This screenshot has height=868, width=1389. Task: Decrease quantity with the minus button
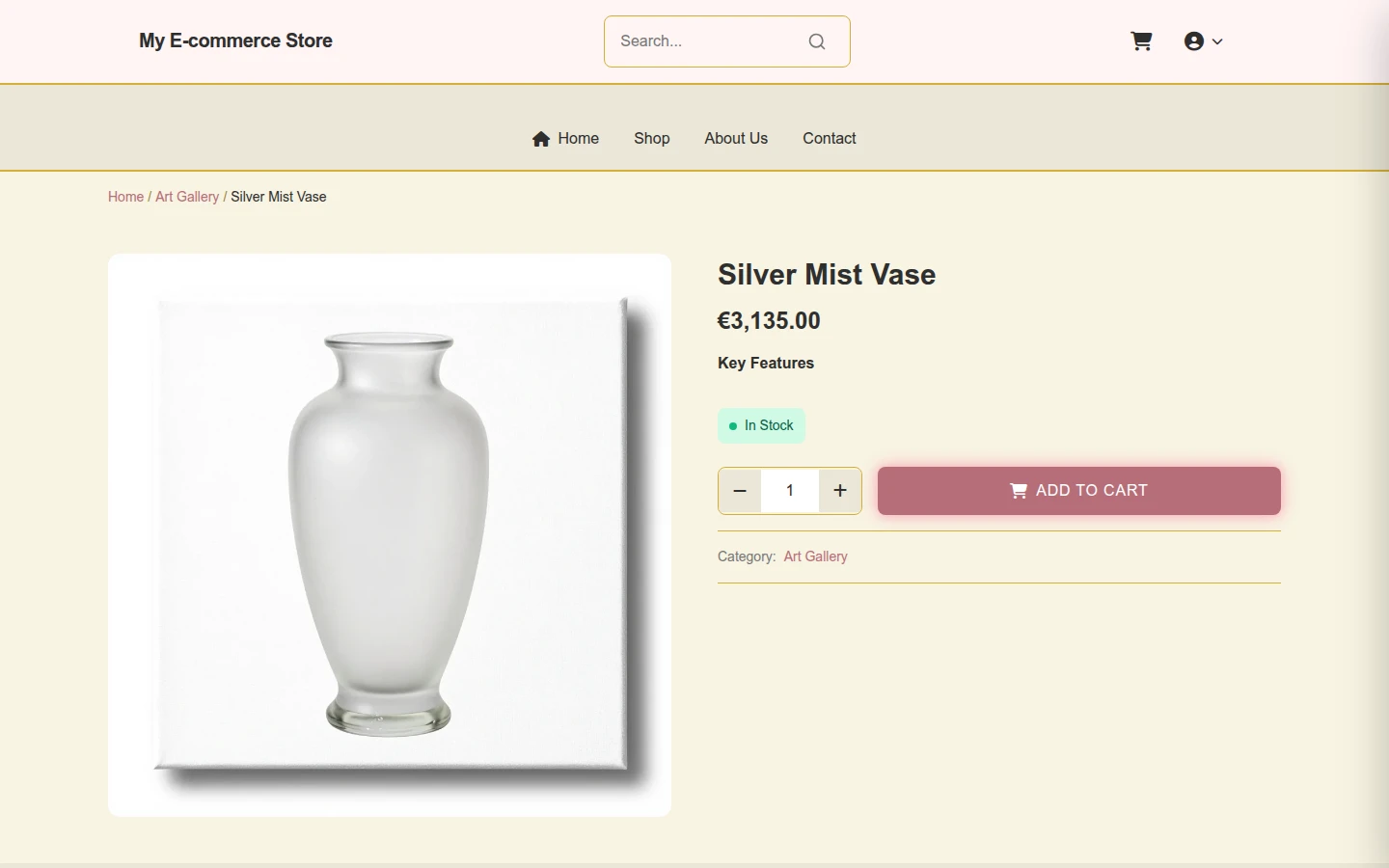point(740,491)
